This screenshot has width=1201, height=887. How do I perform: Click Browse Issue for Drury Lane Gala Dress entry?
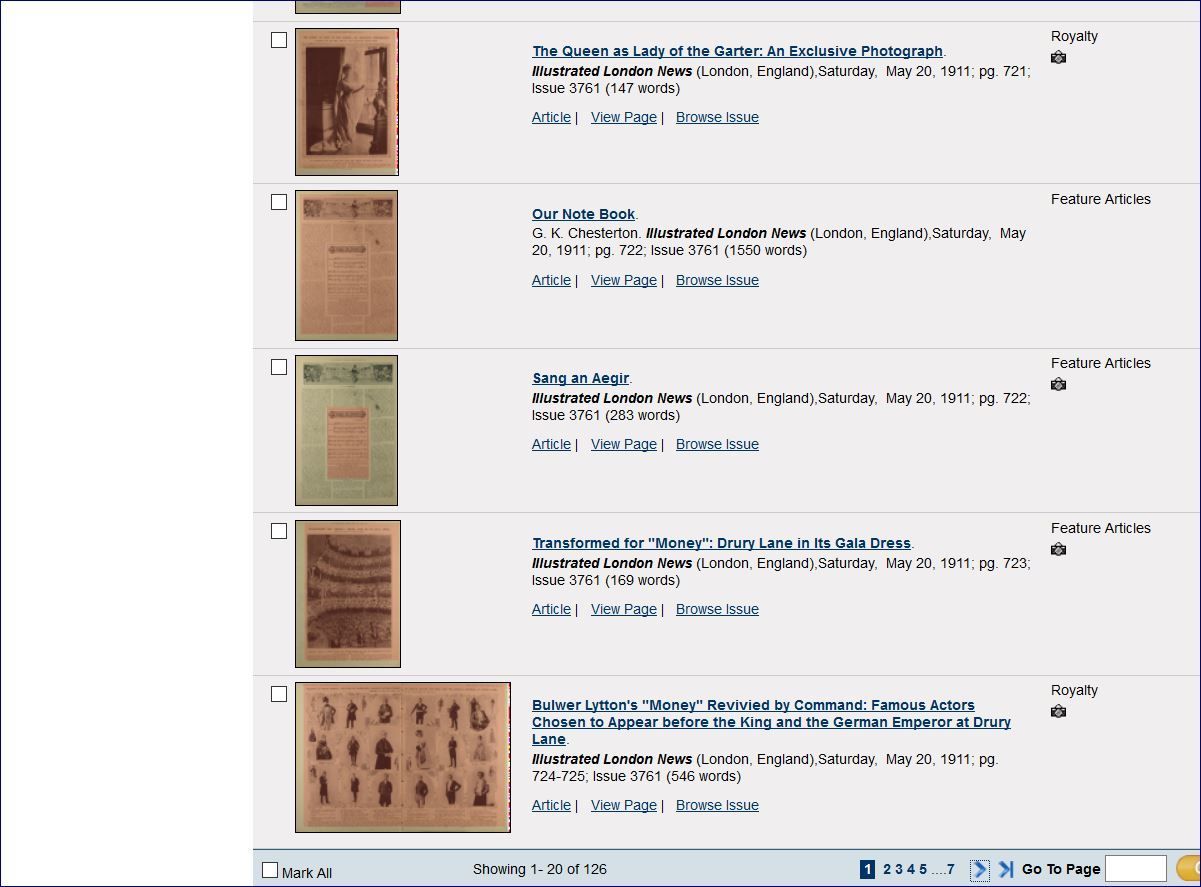(717, 609)
